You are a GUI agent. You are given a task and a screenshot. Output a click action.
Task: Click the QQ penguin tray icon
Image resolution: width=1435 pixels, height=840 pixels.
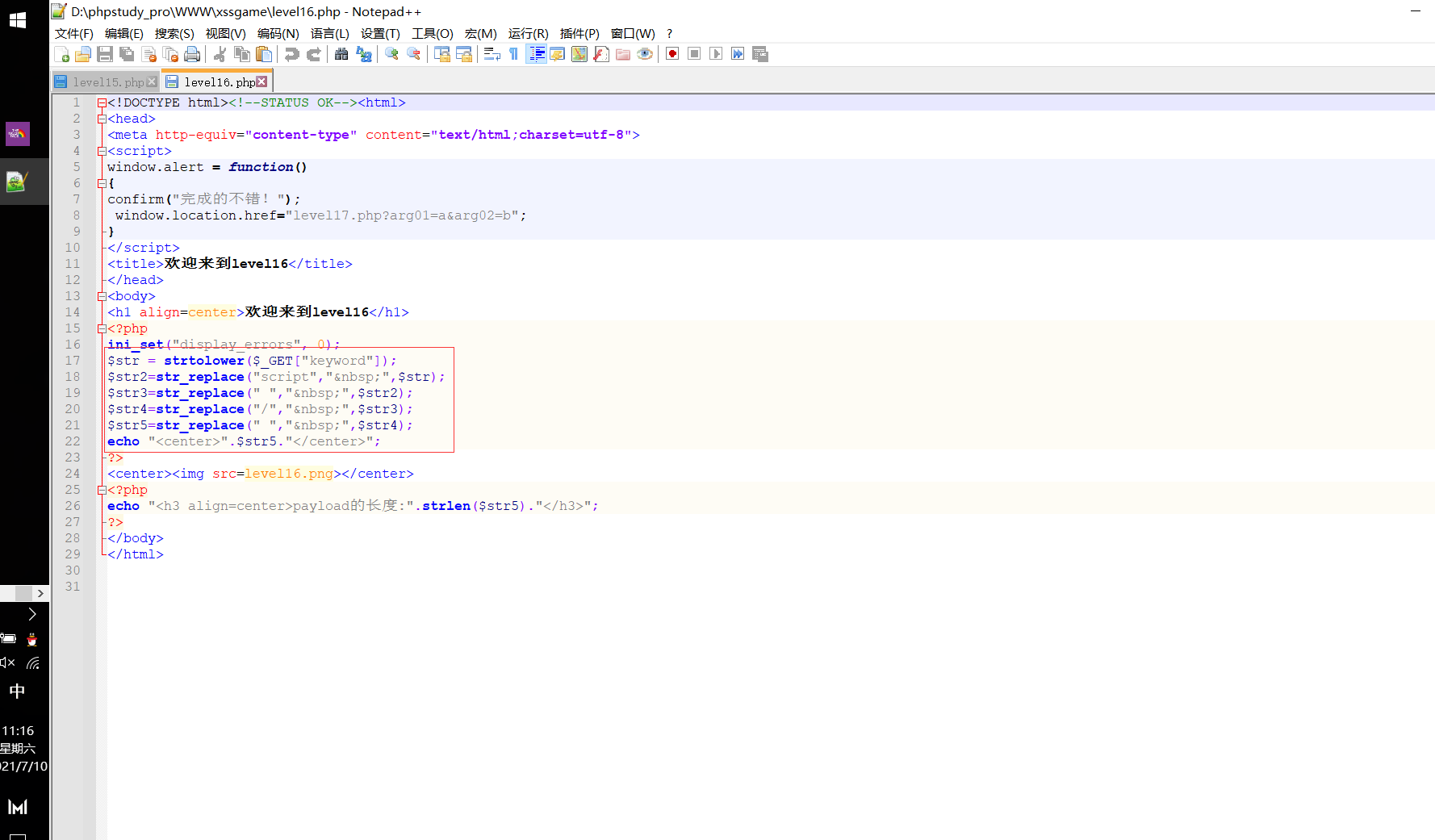coord(32,639)
